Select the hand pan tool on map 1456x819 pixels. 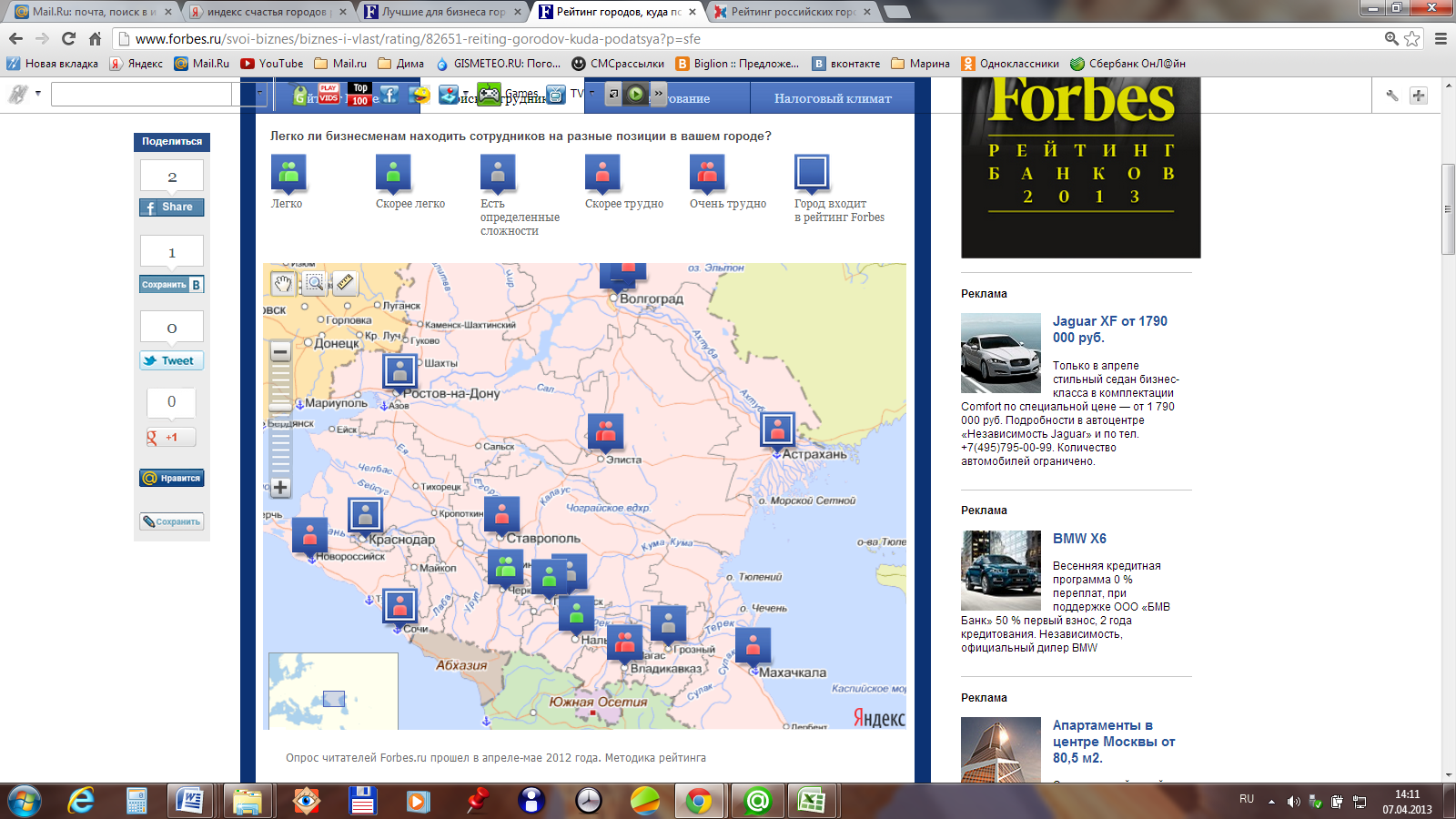(283, 283)
